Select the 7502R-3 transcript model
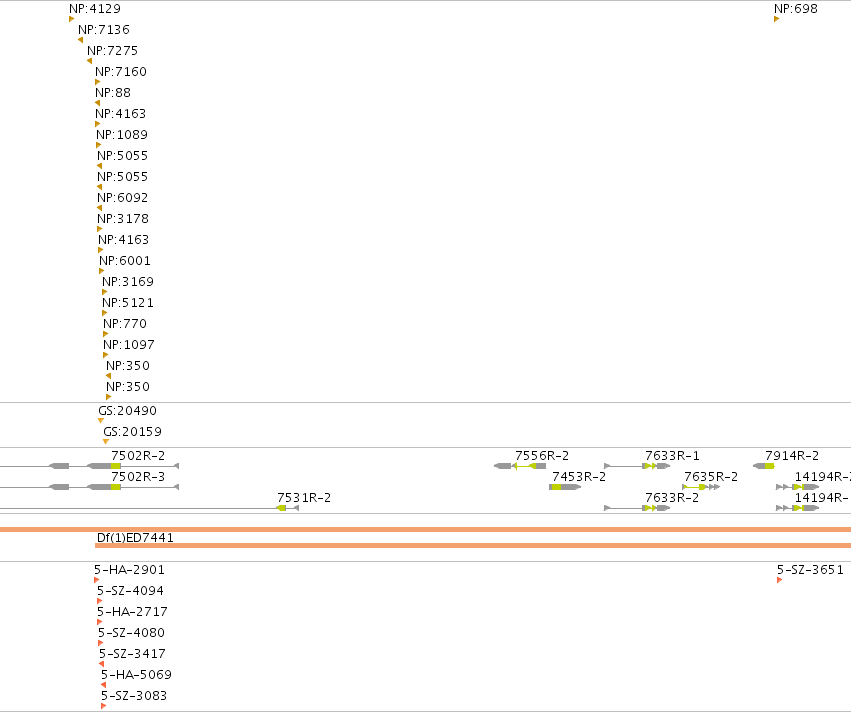This screenshot has width=851, height=712. point(90,487)
